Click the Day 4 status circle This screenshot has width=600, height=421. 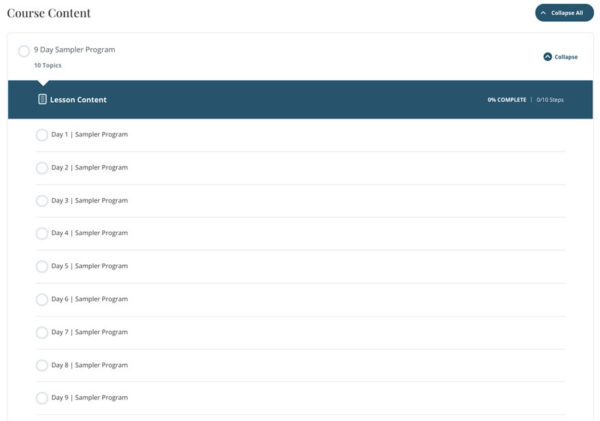click(42, 234)
